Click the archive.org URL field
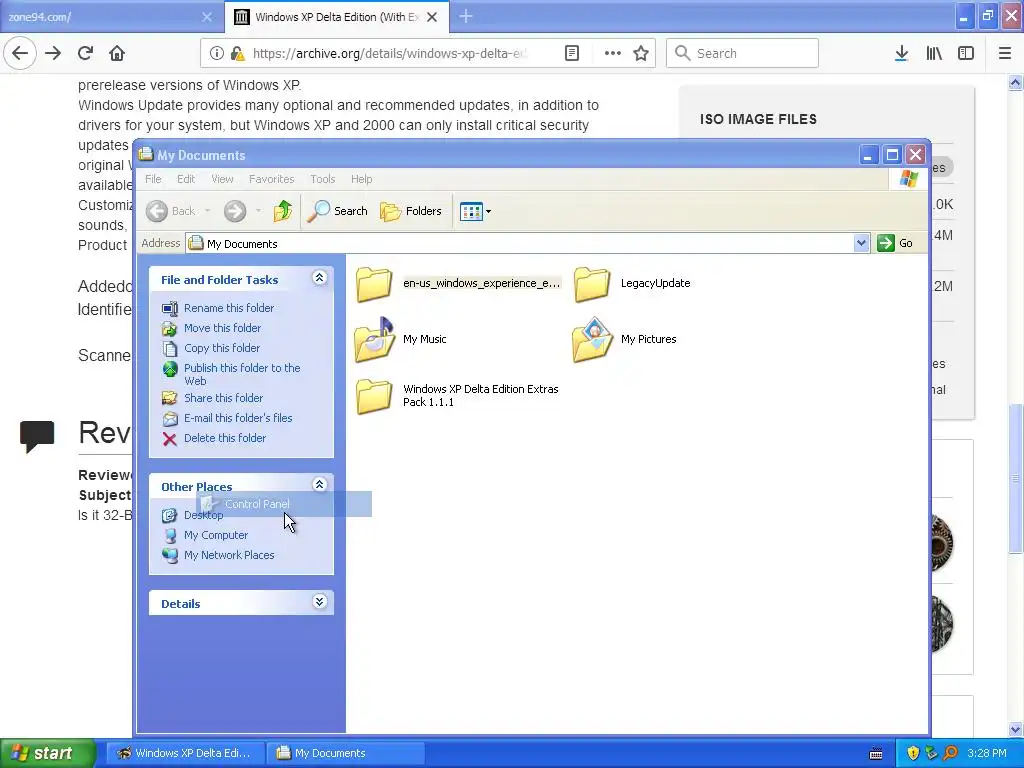This screenshot has width=1024, height=768. tap(389, 53)
